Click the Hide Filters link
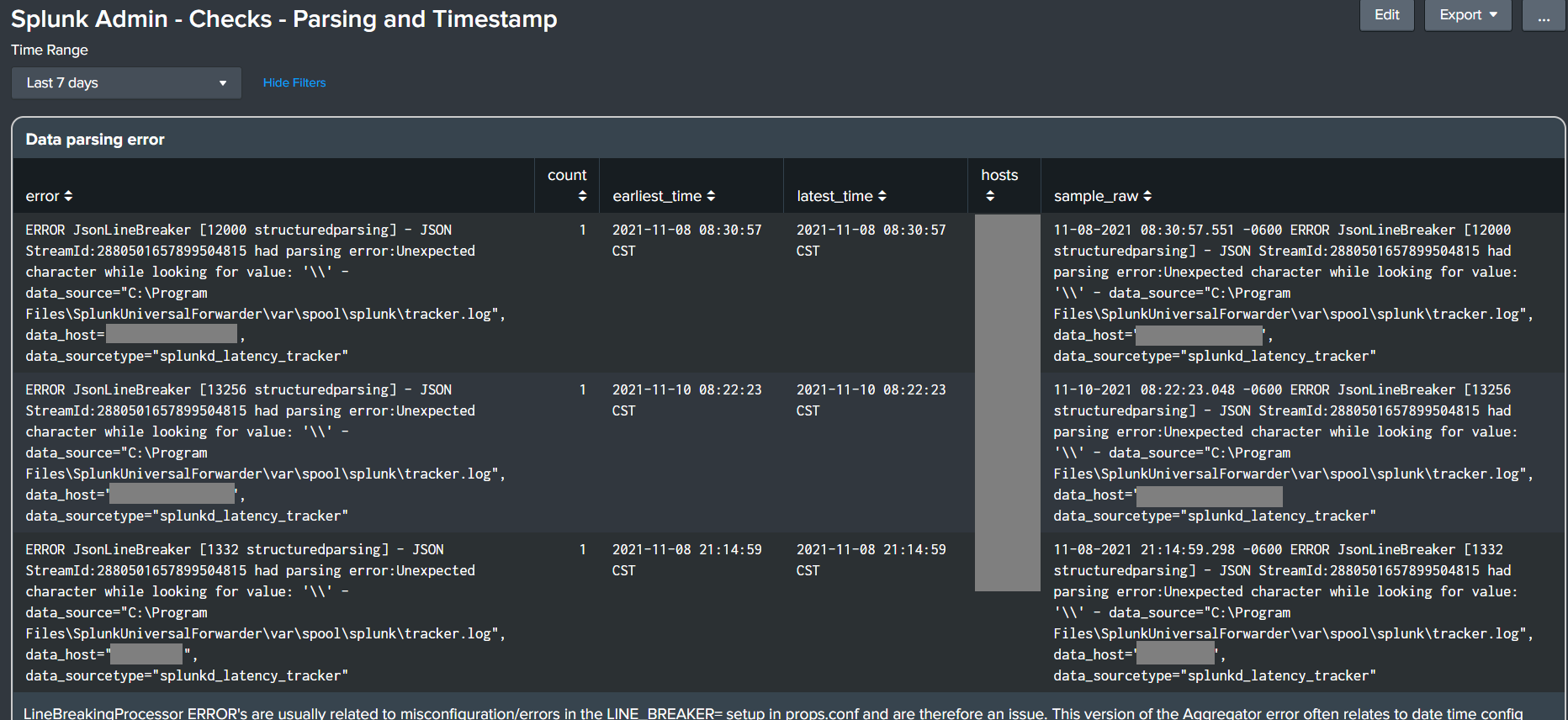 tap(294, 82)
